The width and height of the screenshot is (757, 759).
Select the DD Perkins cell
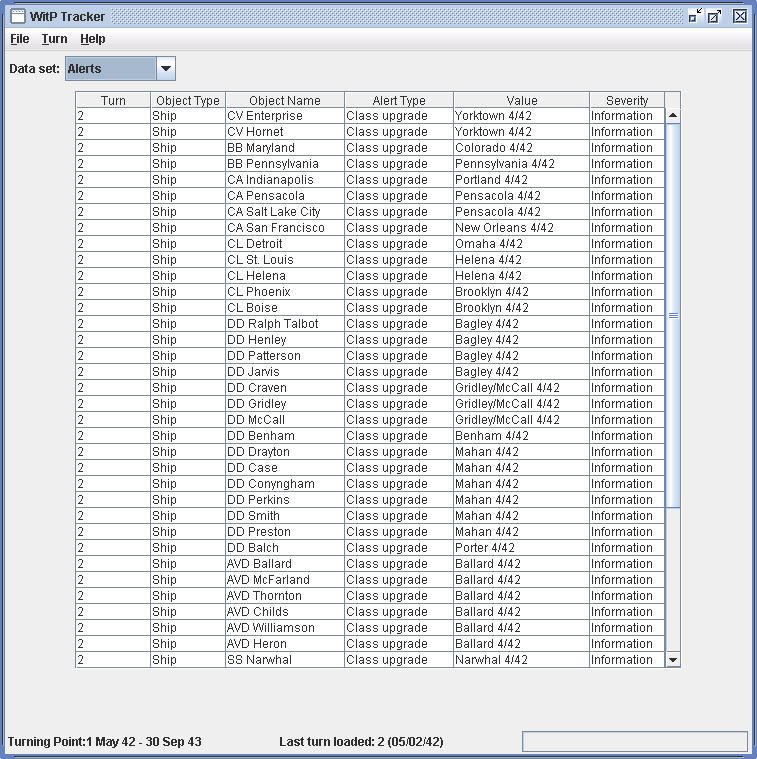point(285,499)
